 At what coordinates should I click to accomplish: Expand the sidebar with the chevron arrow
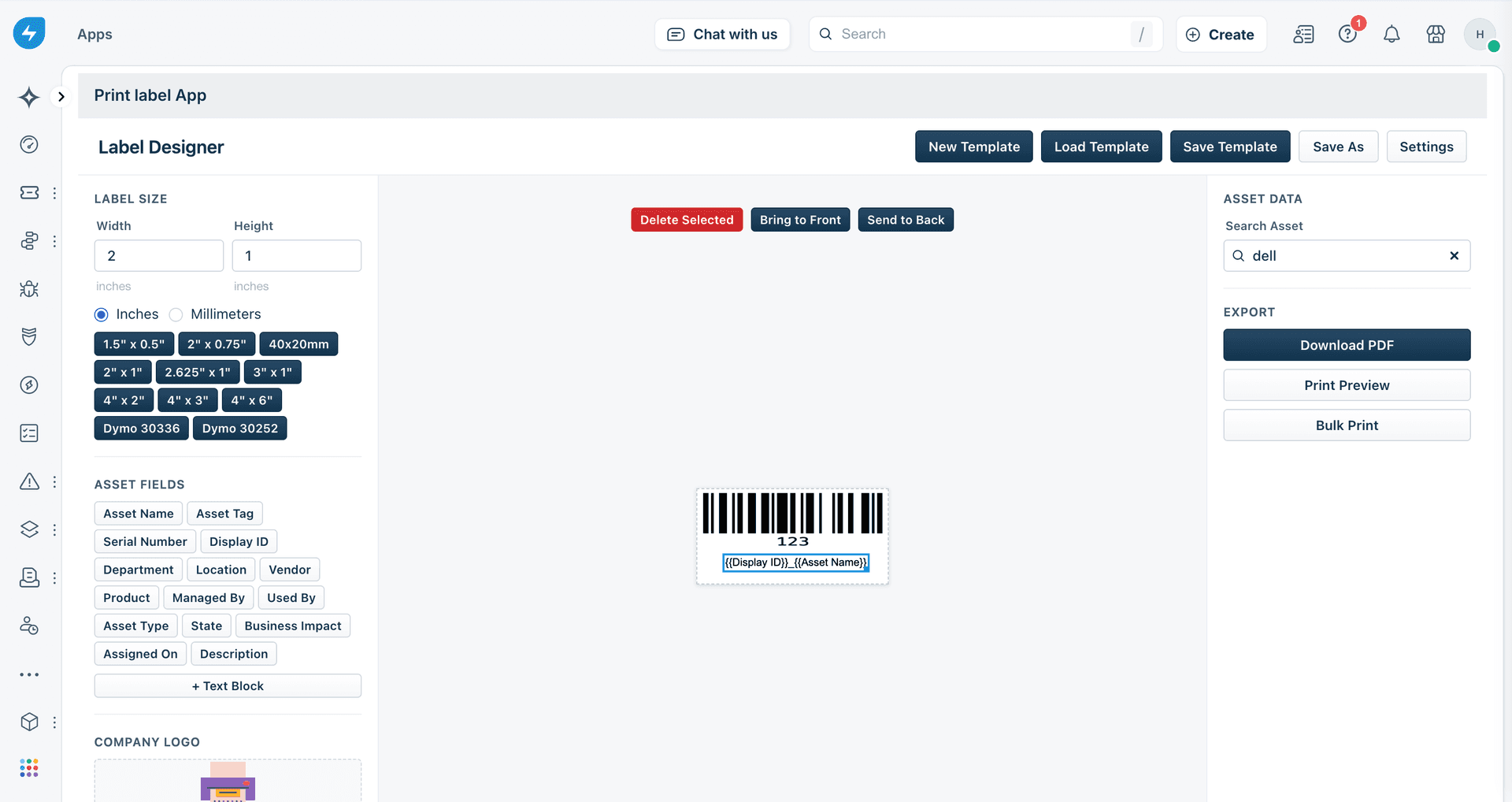click(61, 97)
